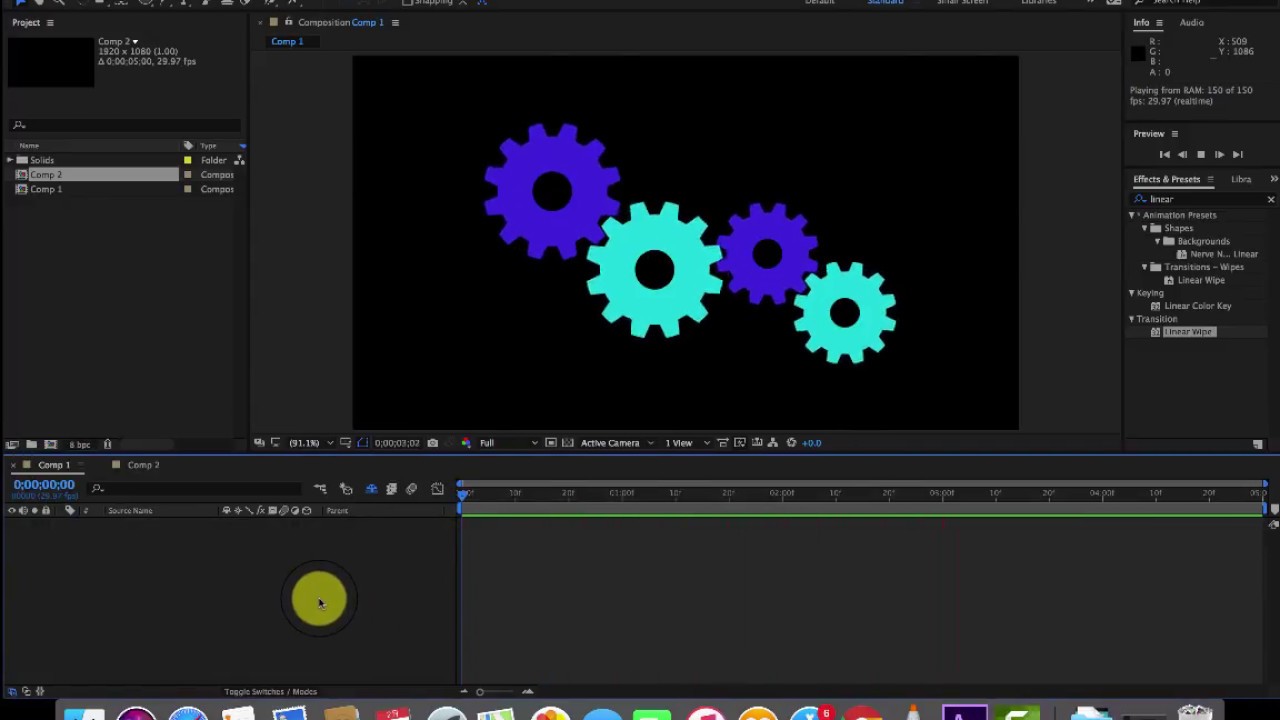The width and height of the screenshot is (1280, 720).
Task: Stop playback in the Preview panel
Action: click(1200, 154)
